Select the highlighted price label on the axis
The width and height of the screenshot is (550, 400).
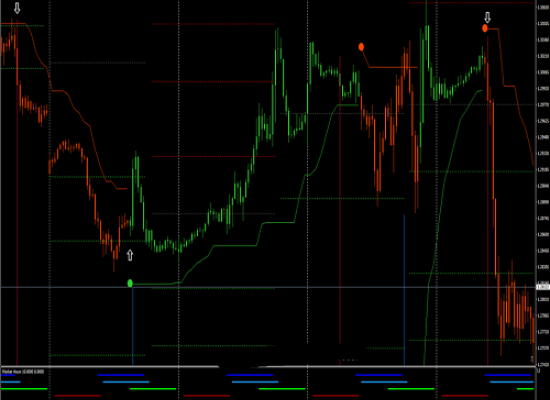pyautogui.click(x=543, y=287)
